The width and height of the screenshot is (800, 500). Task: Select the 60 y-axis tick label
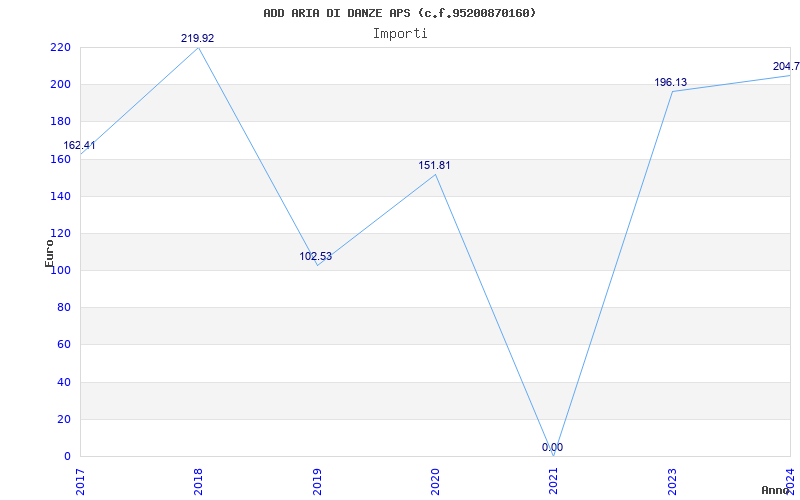click(x=63, y=345)
